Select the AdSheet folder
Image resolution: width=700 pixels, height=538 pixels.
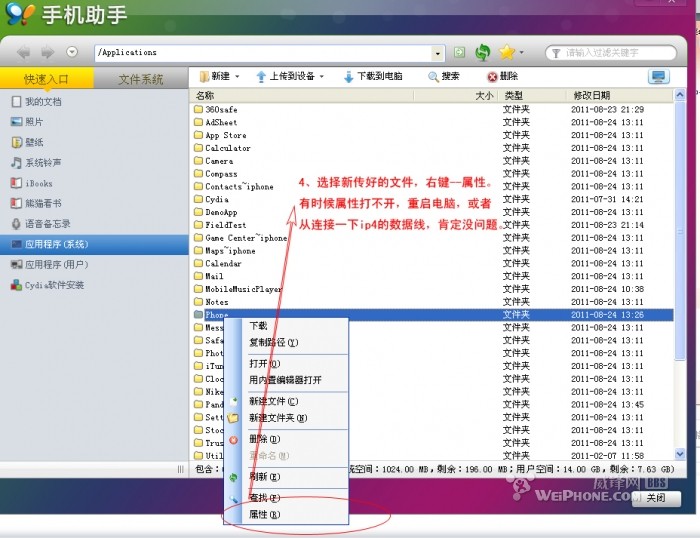216,122
